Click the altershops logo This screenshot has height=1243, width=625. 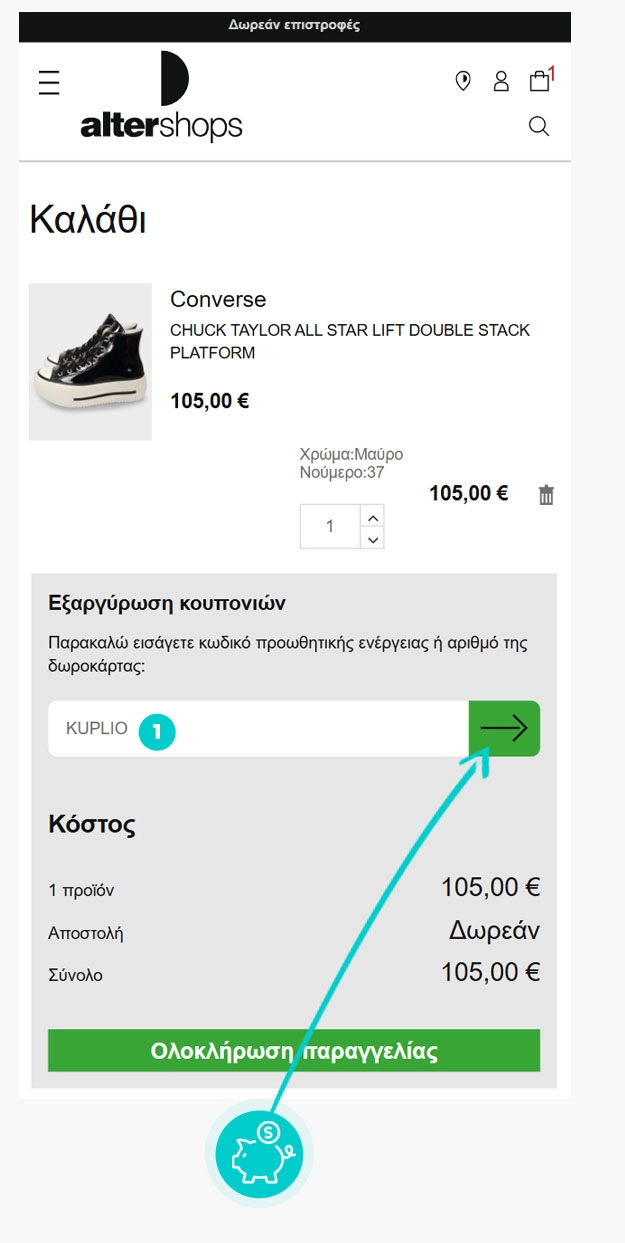(162, 98)
